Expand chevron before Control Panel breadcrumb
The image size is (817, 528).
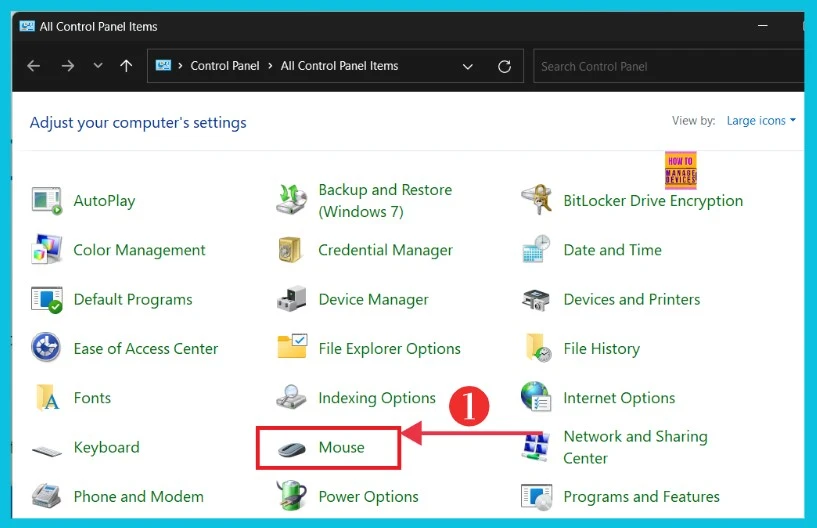[180, 66]
